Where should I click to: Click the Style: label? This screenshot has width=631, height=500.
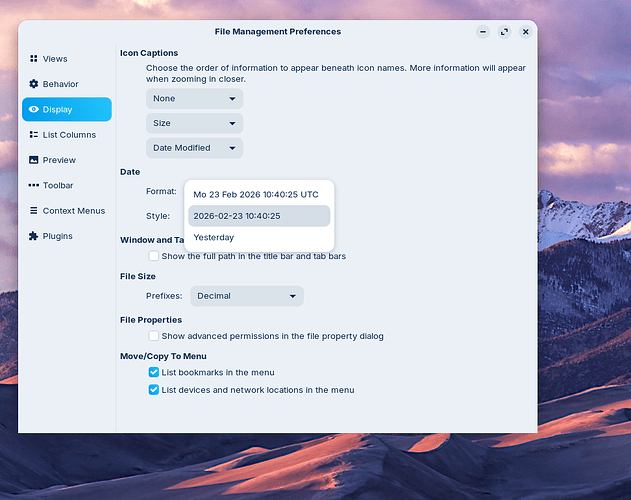[158, 216]
